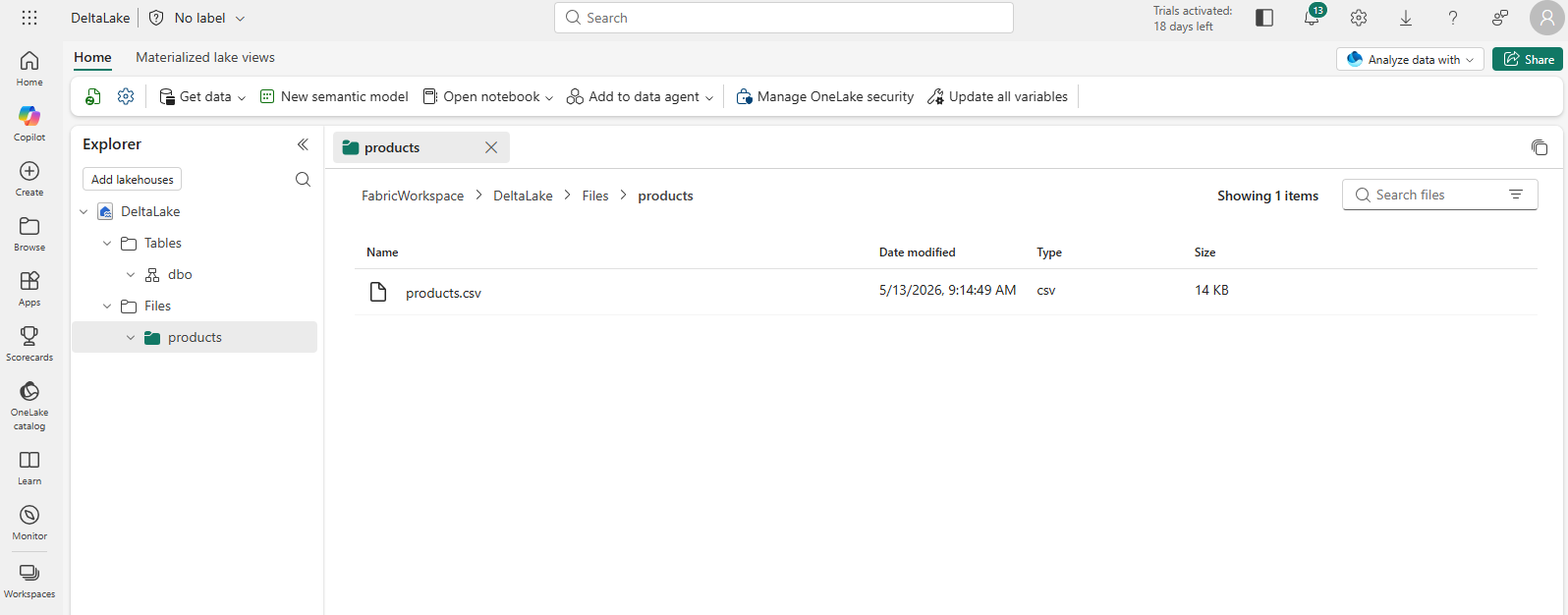Click the refresh lakehouse icon
The width and height of the screenshot is (1568, 615).
92,96
